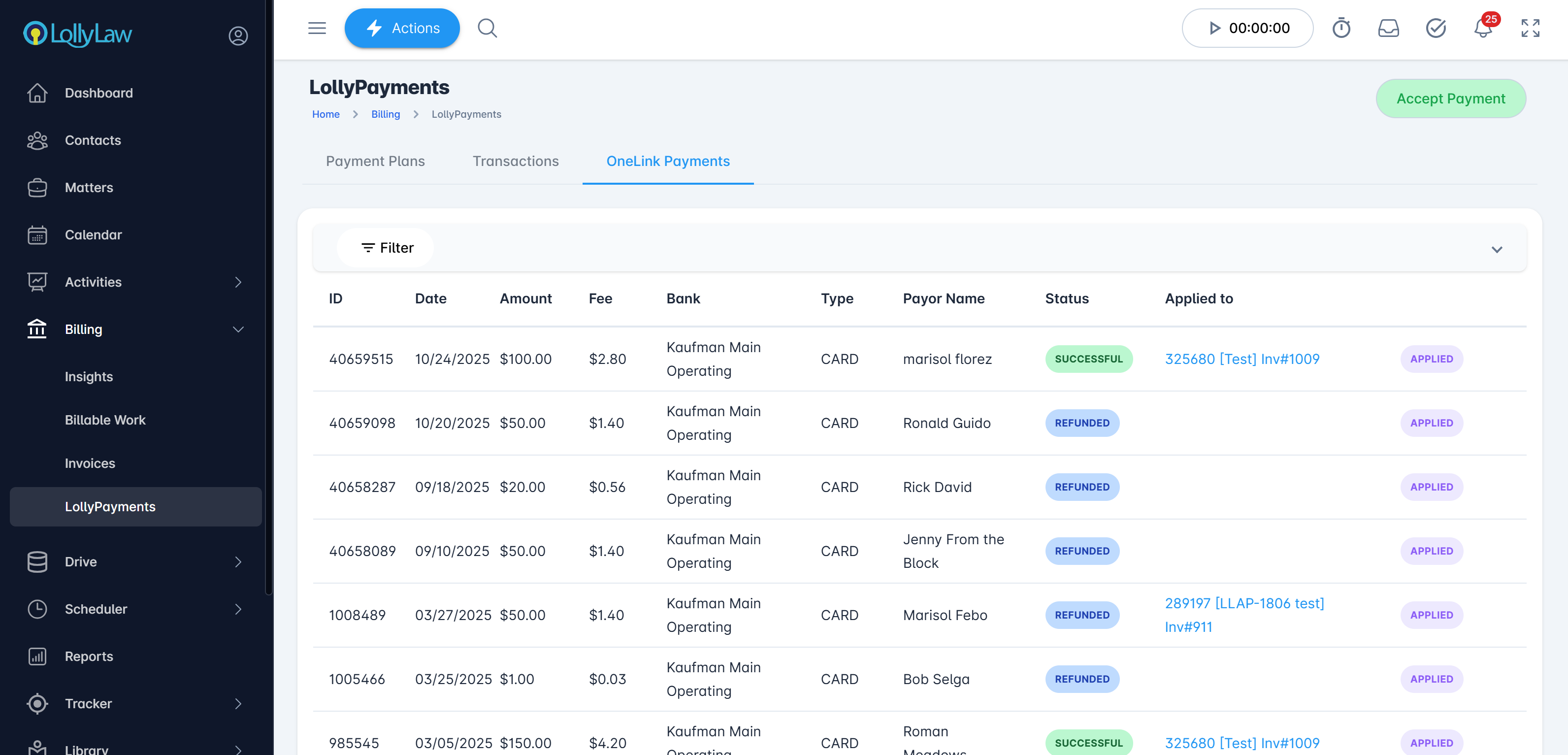Open the Actions button
The height and width of the screenshot is (755, 1568).
click(402, 28)
